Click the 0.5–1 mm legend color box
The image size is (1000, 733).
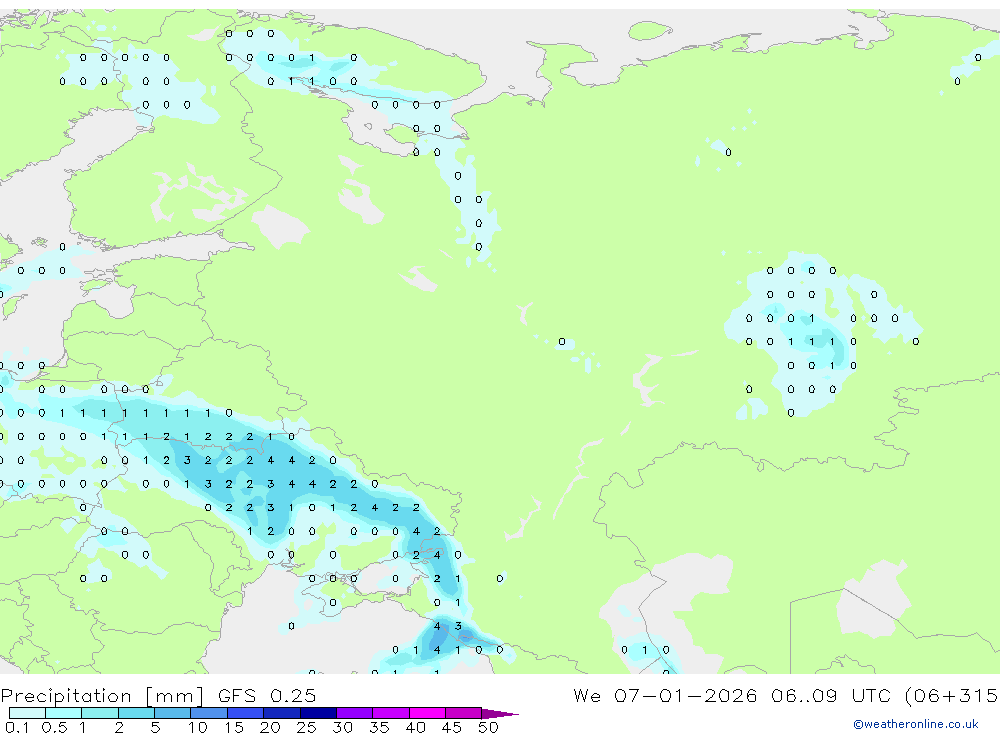(64, 713)
